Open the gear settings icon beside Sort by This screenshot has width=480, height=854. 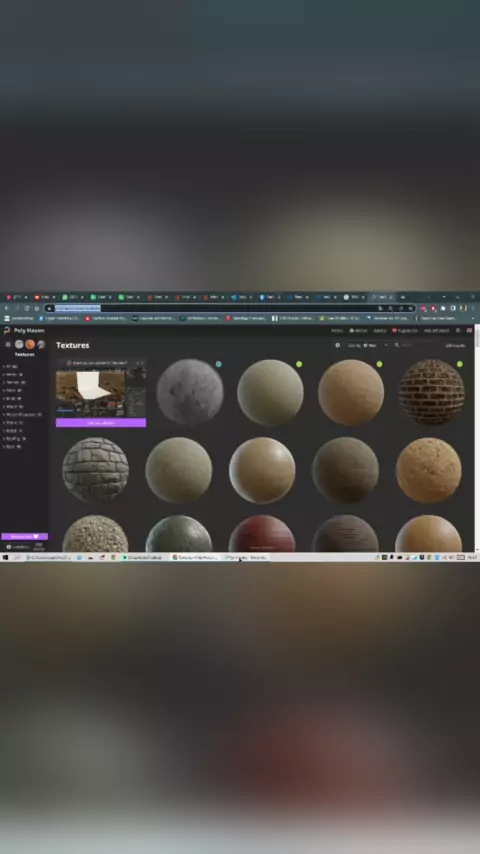click(x=337, y=345)
